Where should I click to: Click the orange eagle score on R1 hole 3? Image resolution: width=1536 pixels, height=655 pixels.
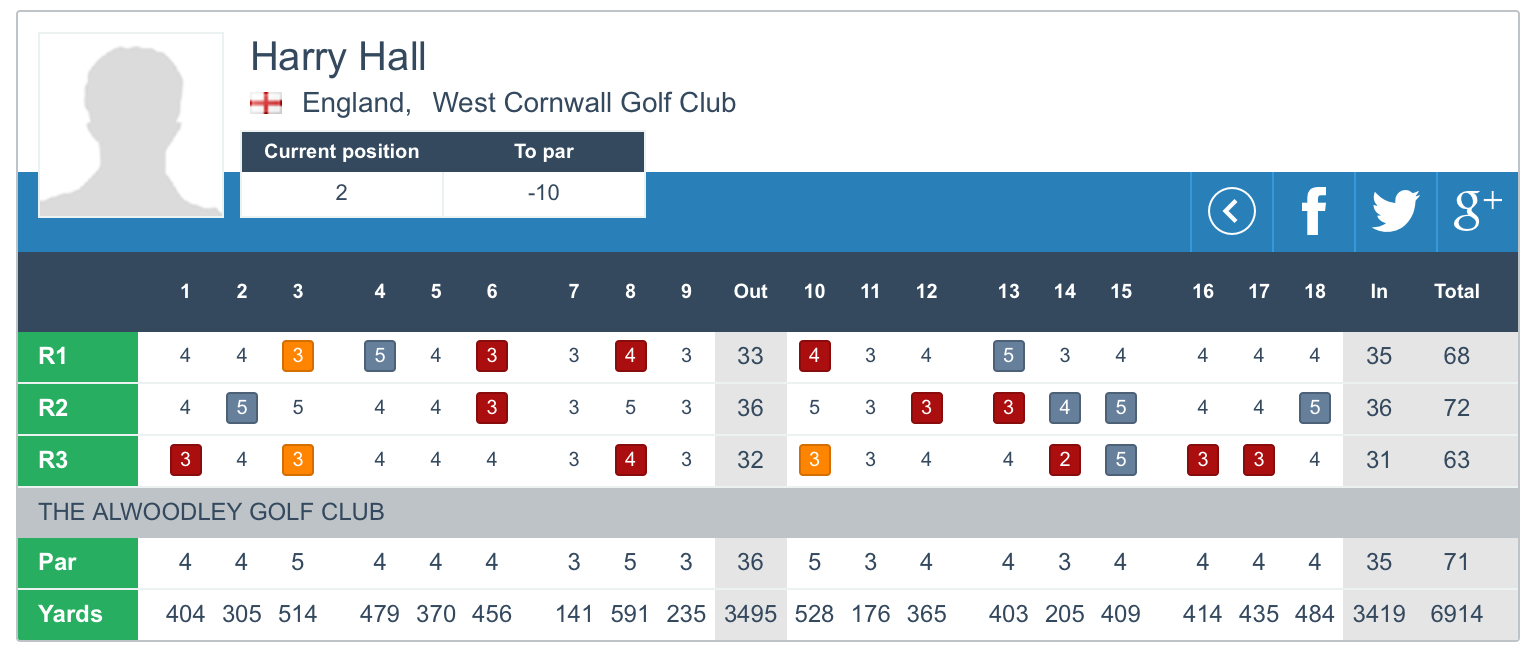point(298,356)
